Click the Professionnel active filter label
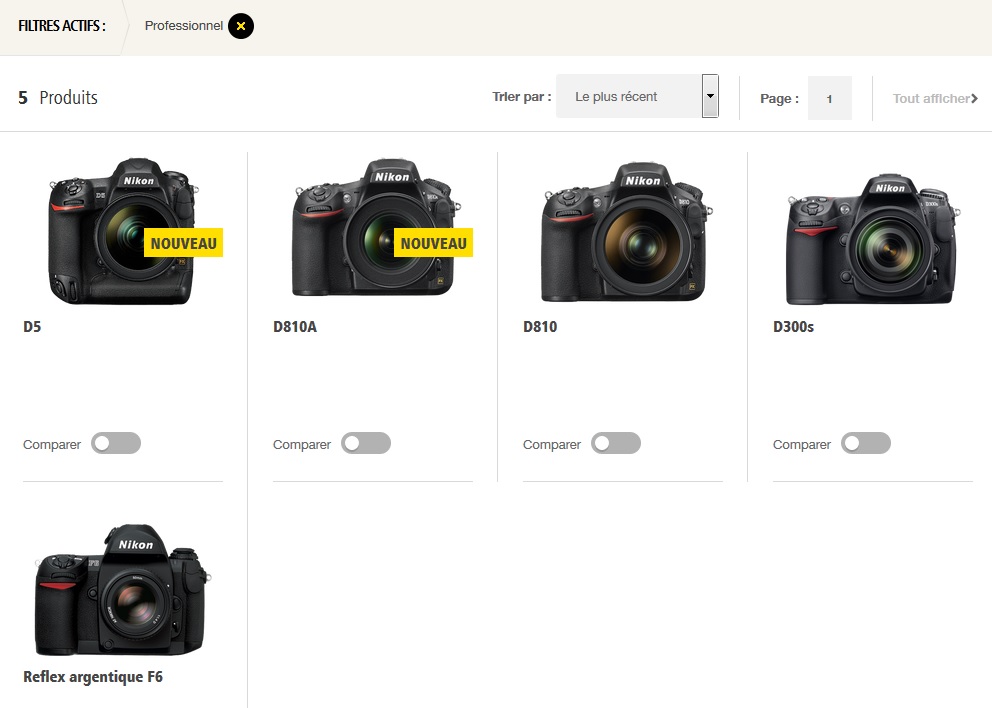Viewport: 992px width, 708px height. pyautogui.click(x=183, y=26)
